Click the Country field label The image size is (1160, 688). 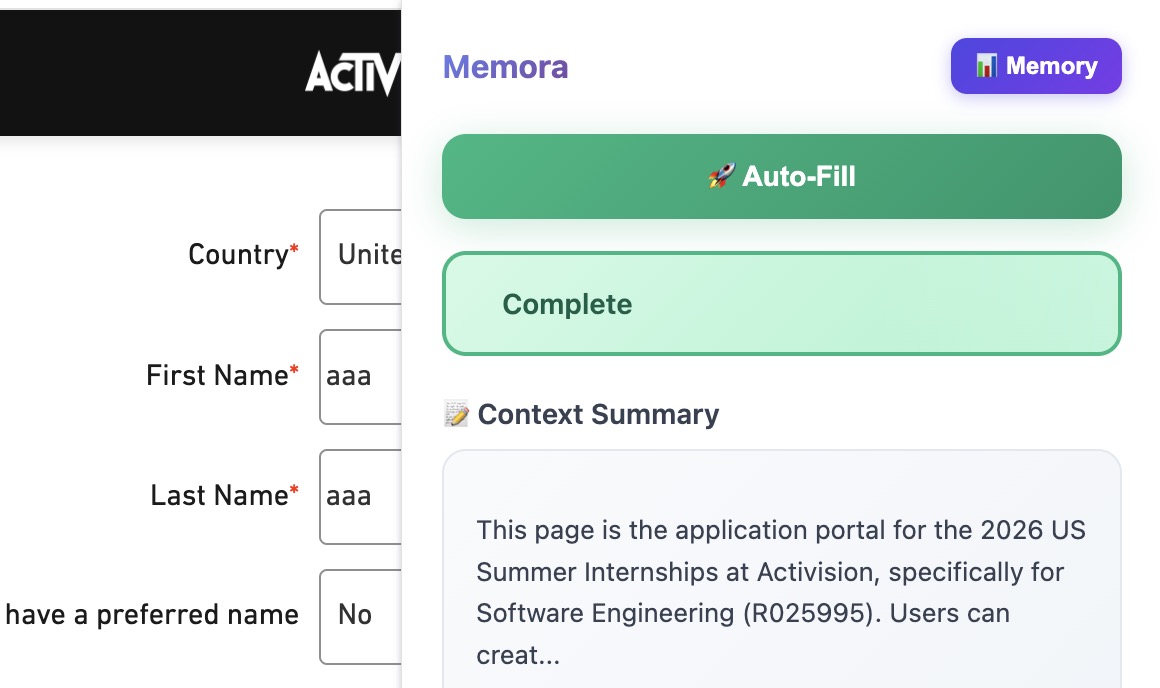[238, 255]
